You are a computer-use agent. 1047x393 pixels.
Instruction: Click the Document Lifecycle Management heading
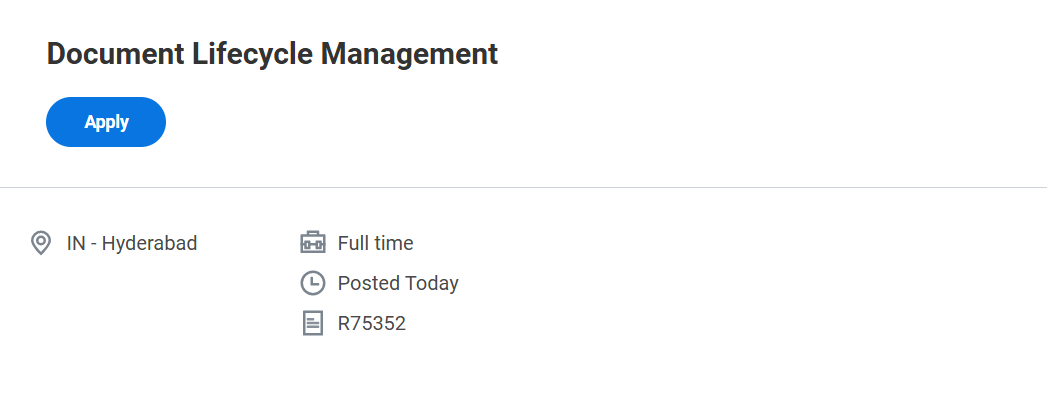pos(272,54)
